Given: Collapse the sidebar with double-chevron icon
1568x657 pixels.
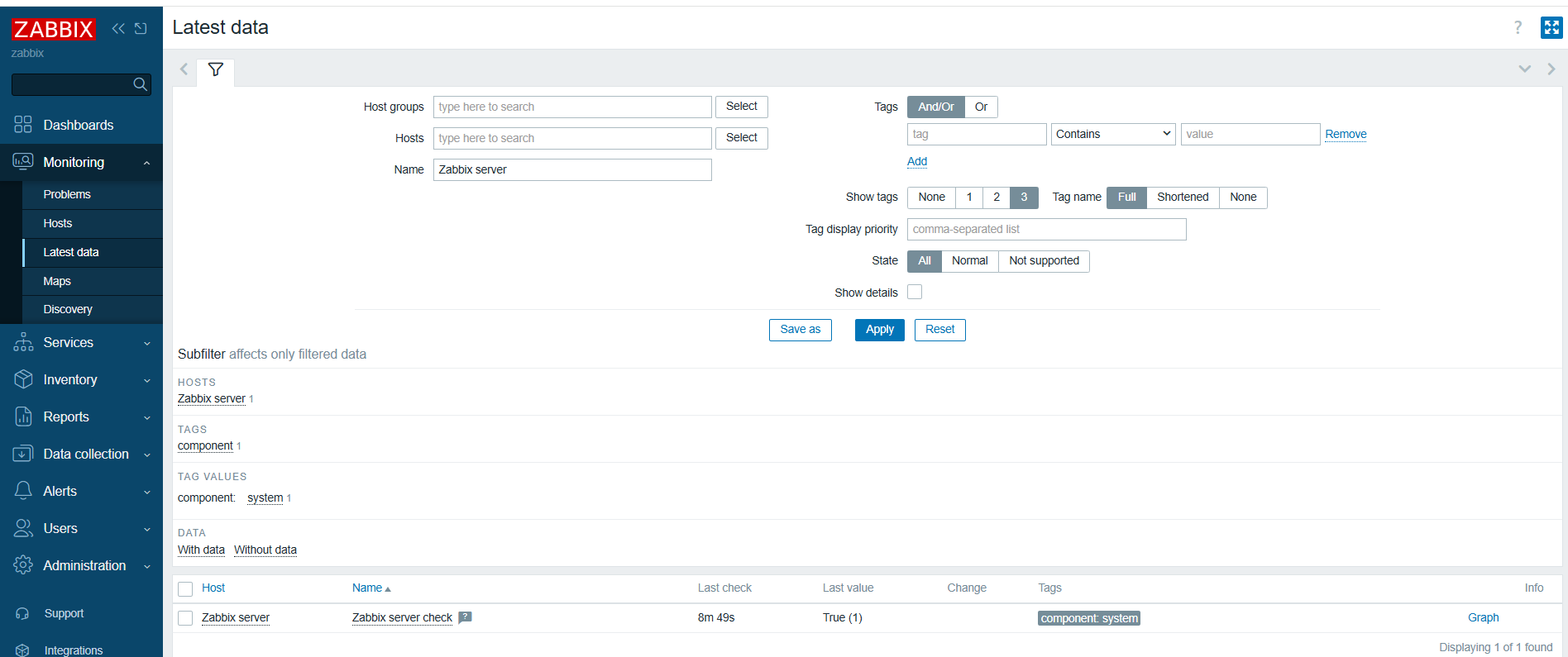Looking at the screenshot, I should point(118,28).
